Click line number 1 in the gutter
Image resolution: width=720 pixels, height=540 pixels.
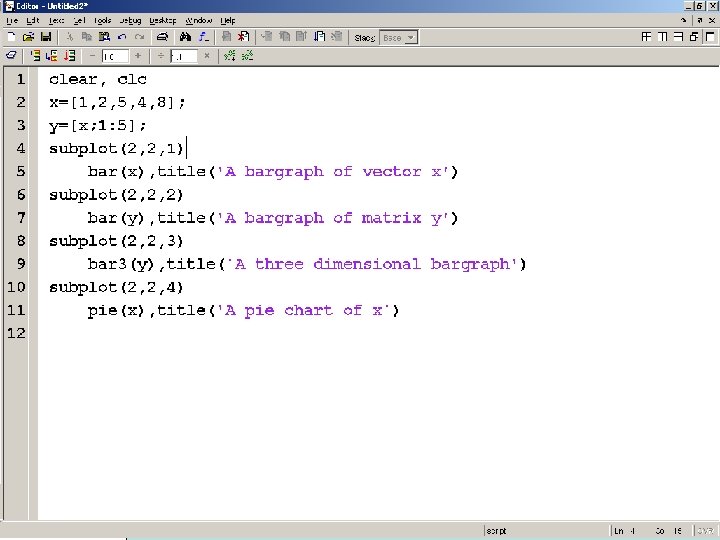20,79
